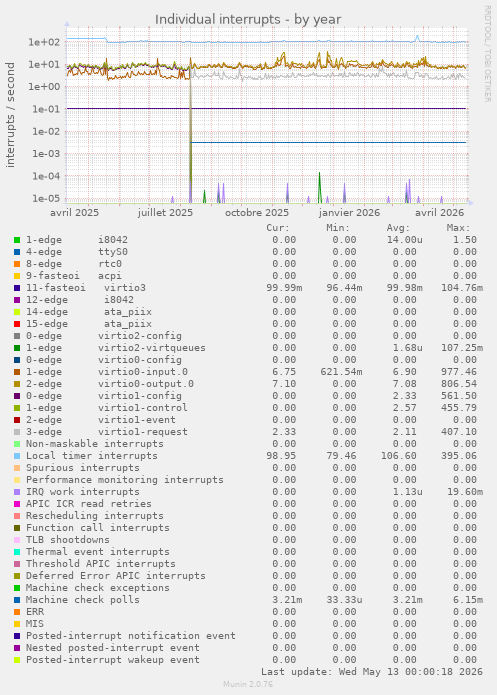Image resolution: width=497 pixels, height=695 pixels.
Task: Click the blue ttyS0 legend swatch
Action: point(17,252)
